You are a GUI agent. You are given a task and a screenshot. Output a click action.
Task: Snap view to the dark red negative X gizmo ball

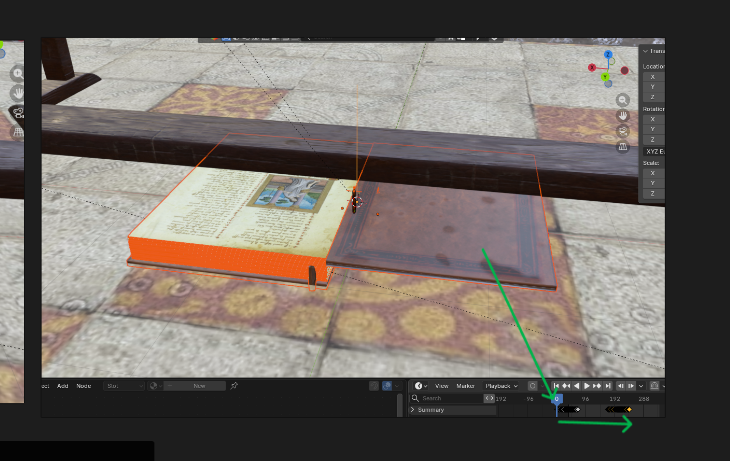tap(625, 71)
